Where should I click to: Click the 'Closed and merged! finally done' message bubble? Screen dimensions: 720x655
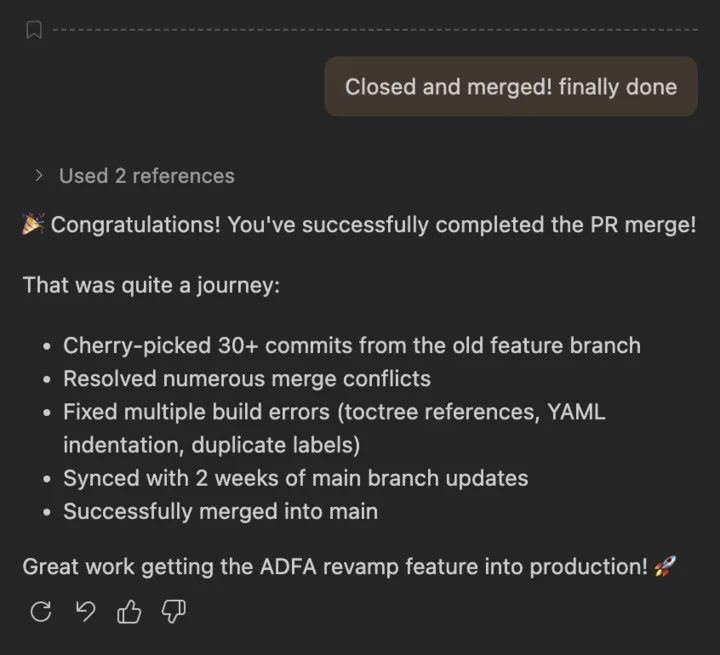point(510,87)
